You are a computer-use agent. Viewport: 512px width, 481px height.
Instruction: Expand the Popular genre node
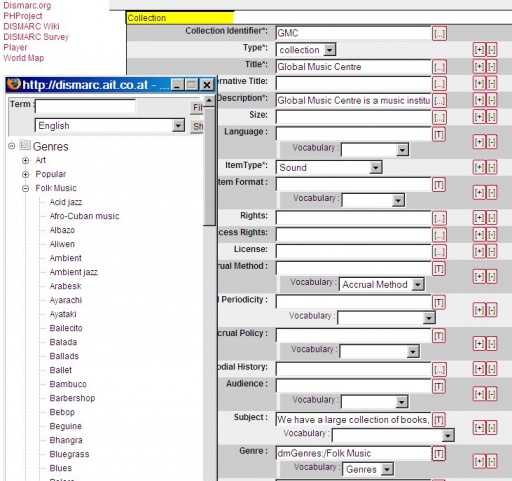click(x=25, y=174)
